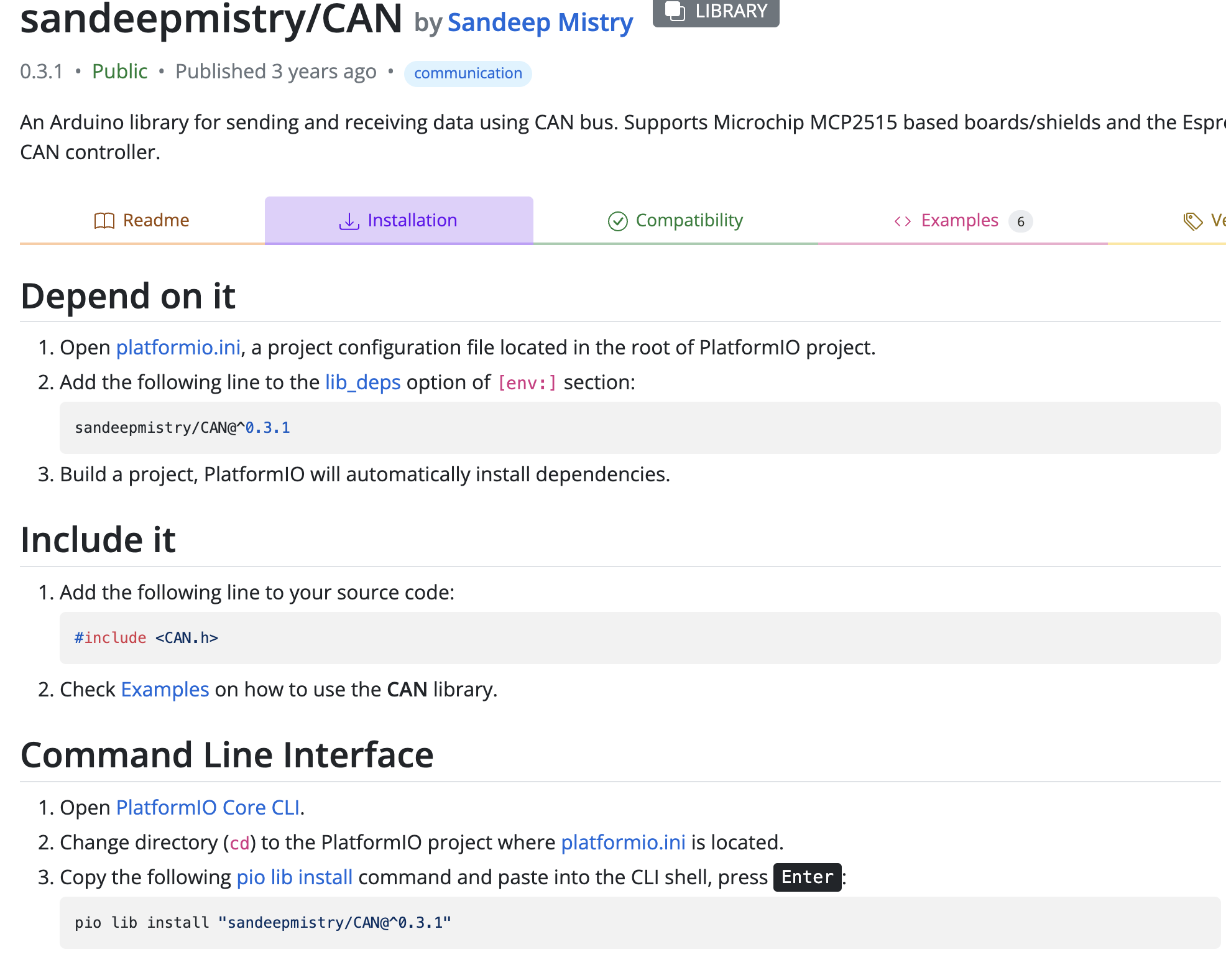Screen dimensions: 1226x980
Task: Click the communication keyword tag
Action: click(468, 73)
